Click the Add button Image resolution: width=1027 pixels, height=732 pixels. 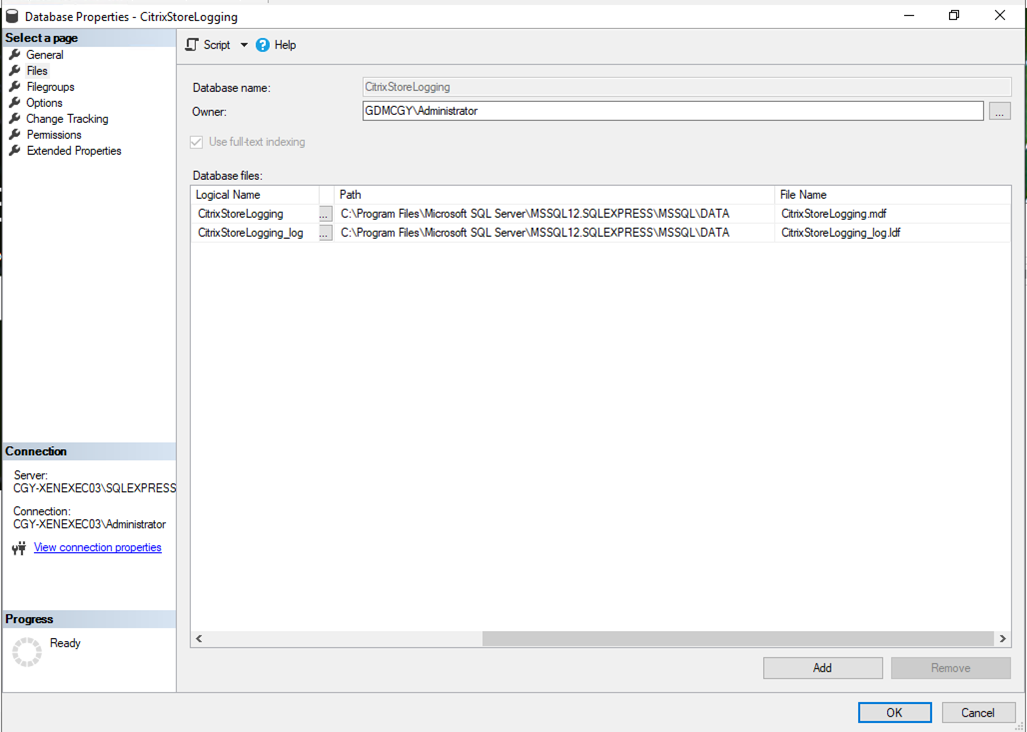click(823, 668)
